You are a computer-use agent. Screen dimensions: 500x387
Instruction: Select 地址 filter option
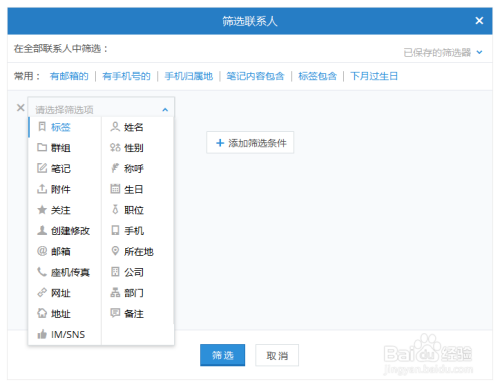pyautogui.click(x=65, y=314)
